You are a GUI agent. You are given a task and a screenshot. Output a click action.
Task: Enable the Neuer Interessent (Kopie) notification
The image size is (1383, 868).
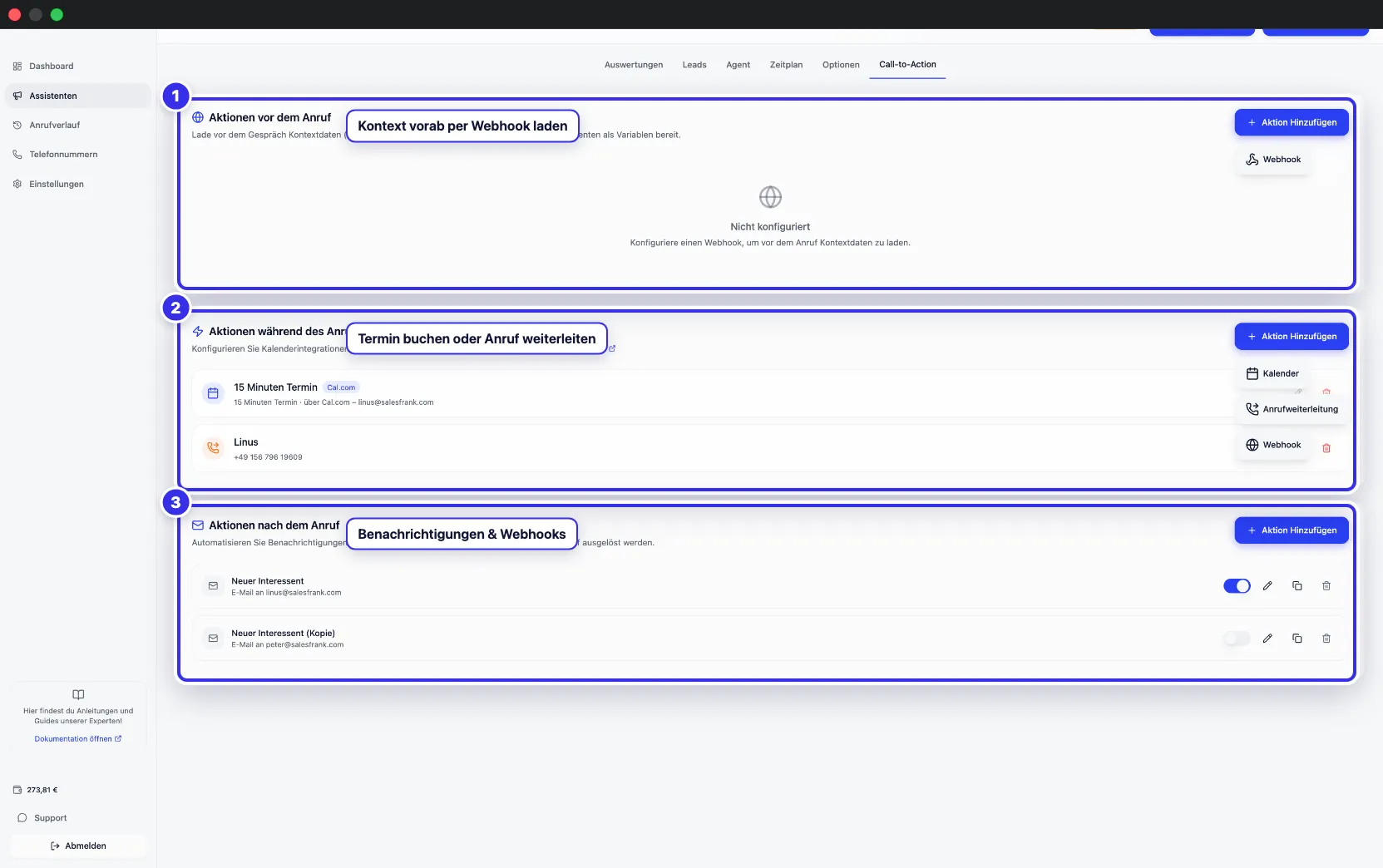coord(1237,639)
